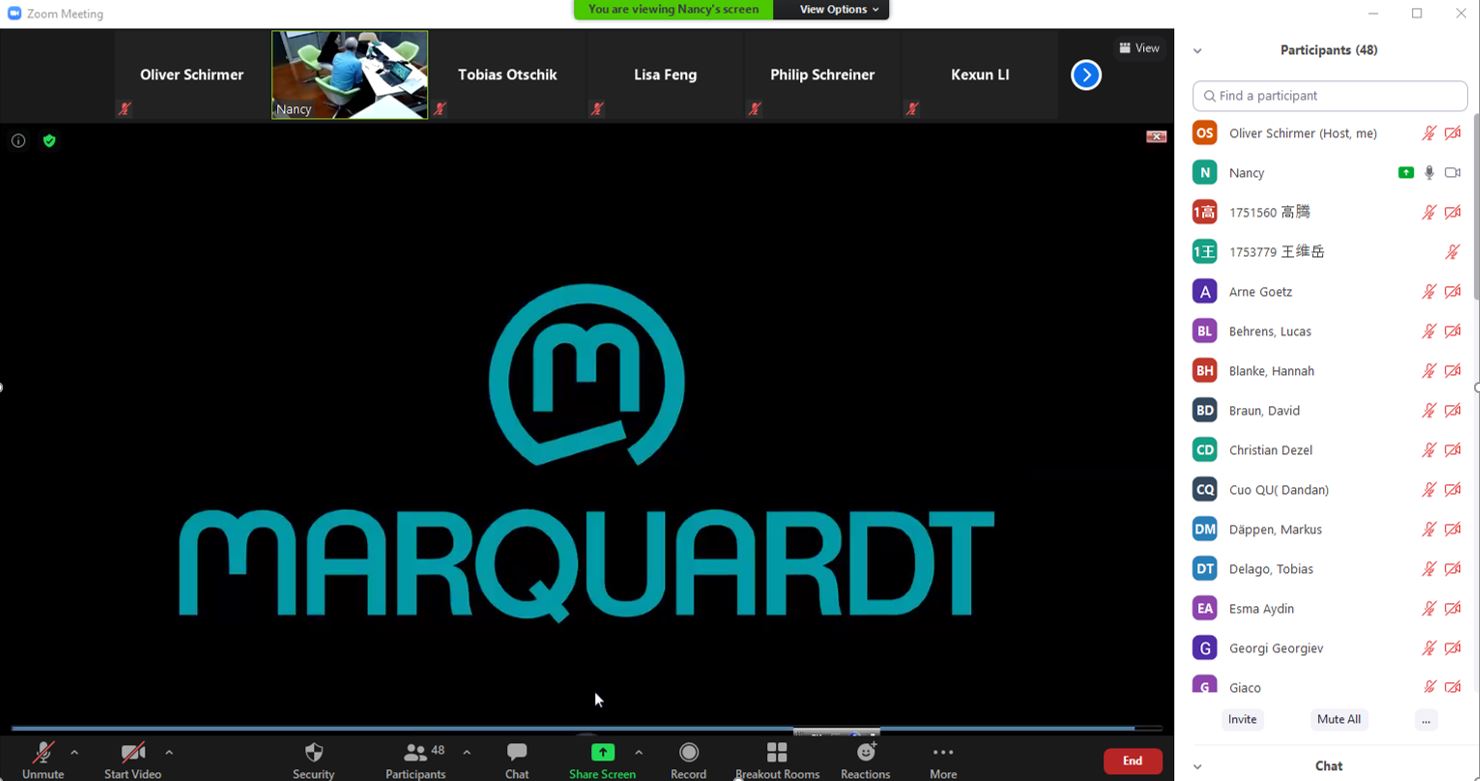Select participant Delago, Tobias
Viewport: 1480px width, 781px height.
[x=1329, y=569]
